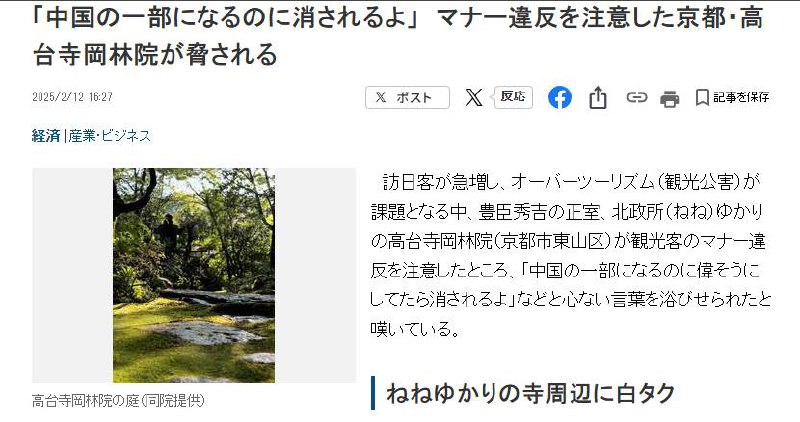Open the 反応 reactions bubble
The height and width of the screenshot is (422, 800).
tap(512, 97)
